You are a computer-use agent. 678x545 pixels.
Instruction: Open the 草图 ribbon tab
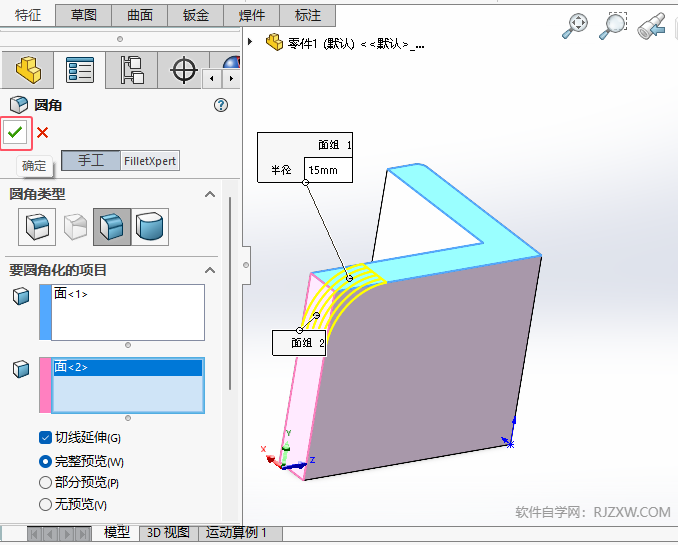tap(83, 16)
